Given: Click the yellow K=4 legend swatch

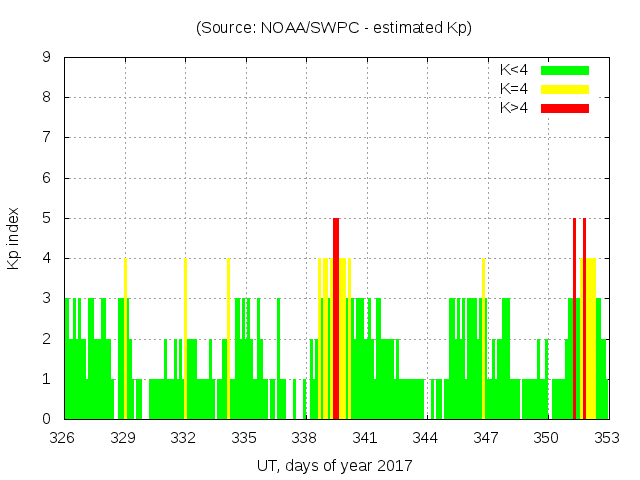Looking at the screenshot, I should pyautogui.click(x=565, y=89).
